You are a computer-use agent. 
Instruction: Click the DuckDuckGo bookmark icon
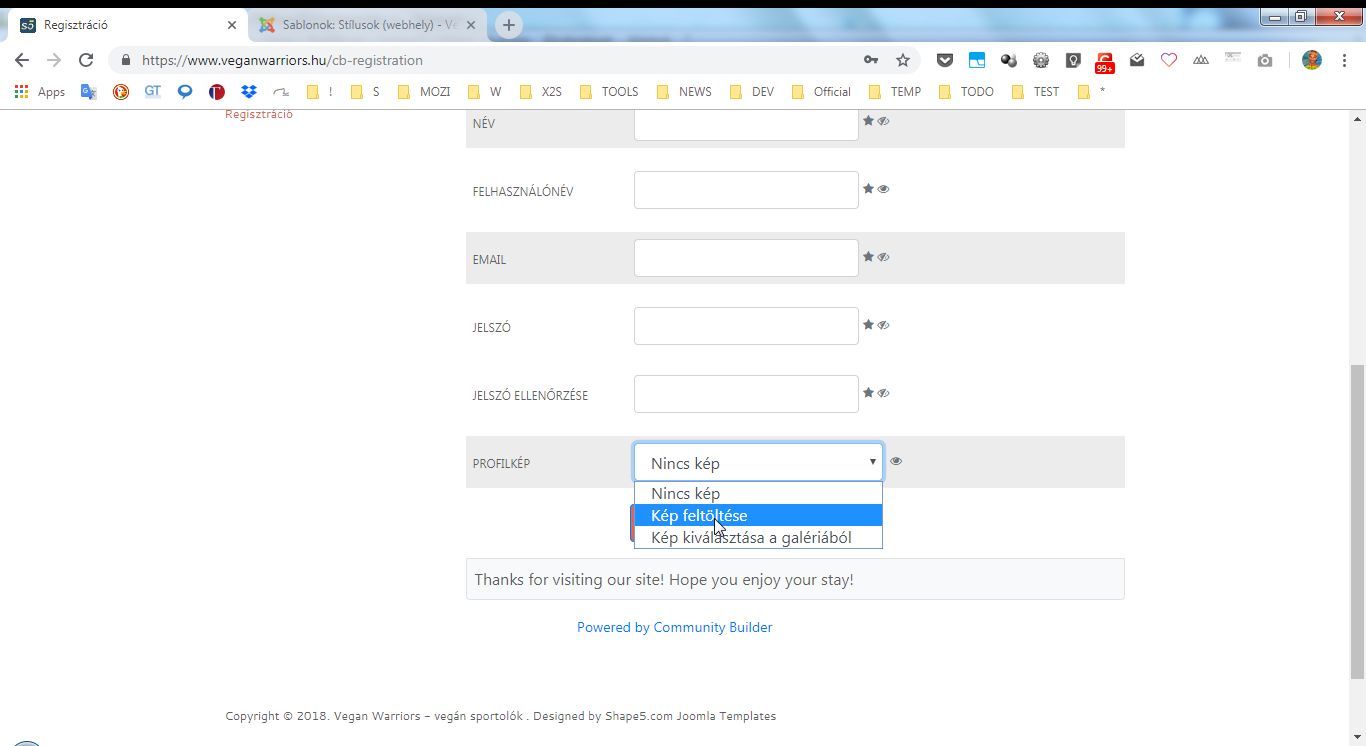(x=121, y=91)
